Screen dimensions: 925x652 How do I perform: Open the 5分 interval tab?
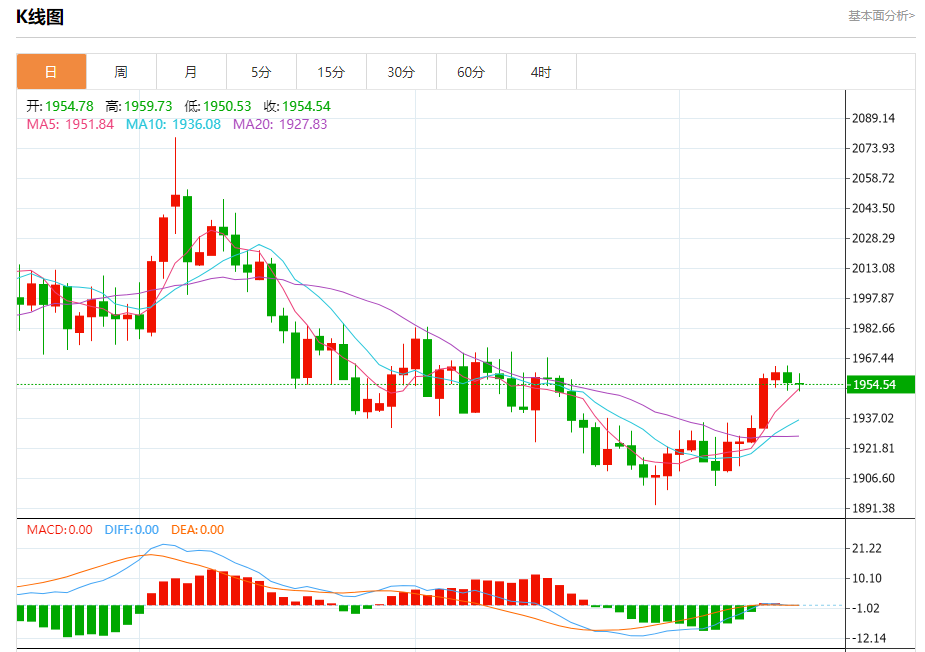pos(261,72)
